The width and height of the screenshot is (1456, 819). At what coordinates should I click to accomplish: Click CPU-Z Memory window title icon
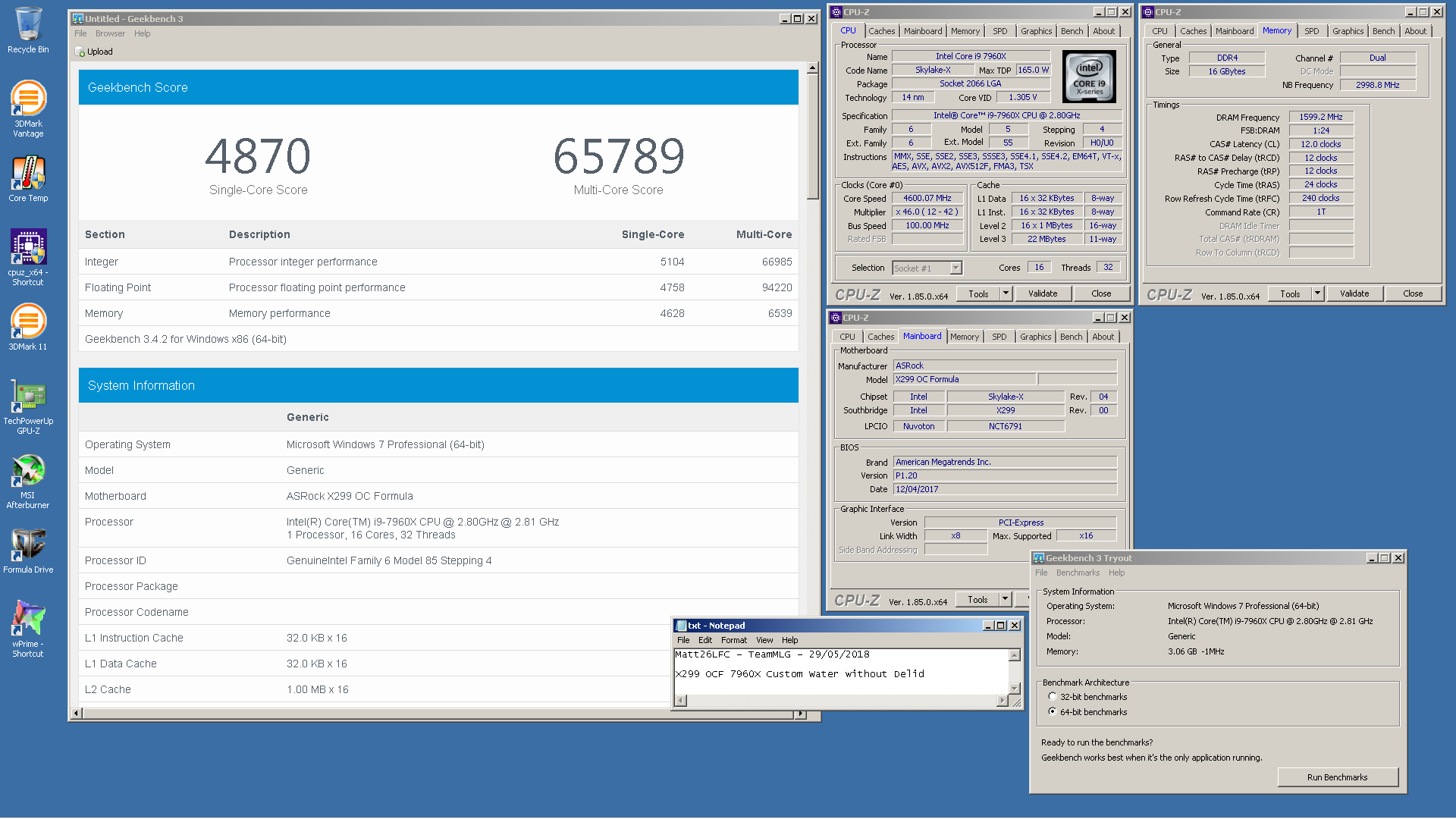pos(1148,12)
